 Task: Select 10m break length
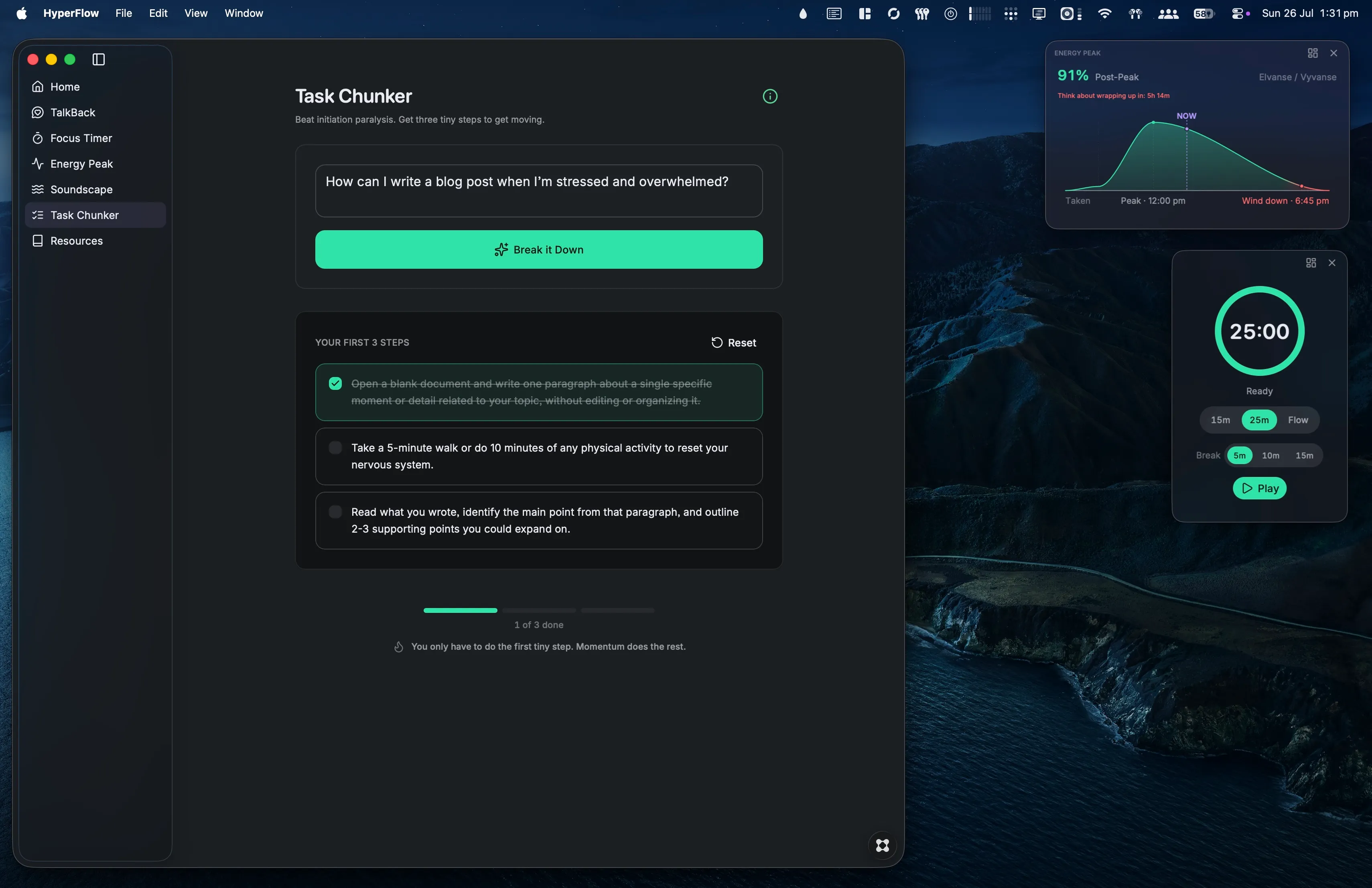(1270, 455)
